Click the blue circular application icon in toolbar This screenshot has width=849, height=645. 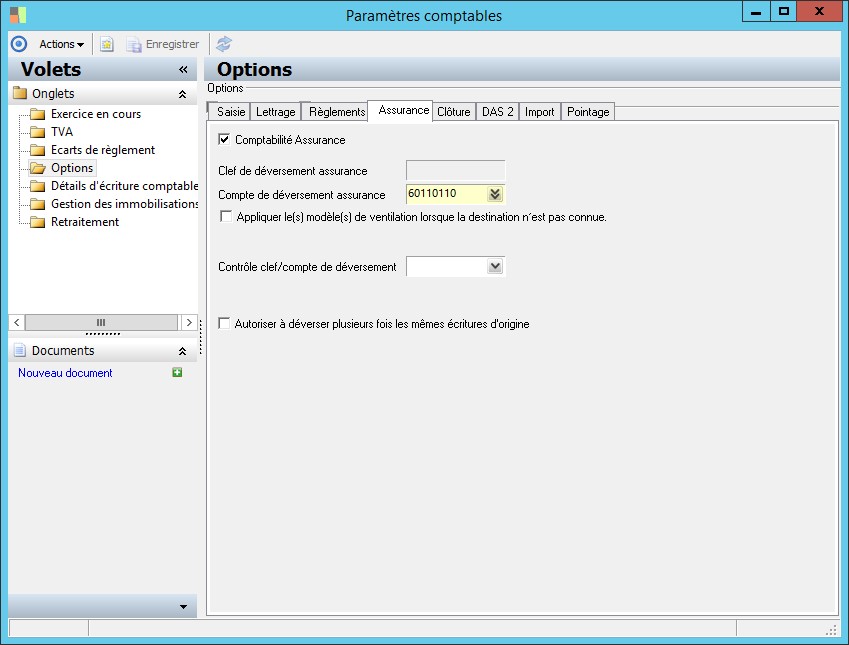[19, 44]
